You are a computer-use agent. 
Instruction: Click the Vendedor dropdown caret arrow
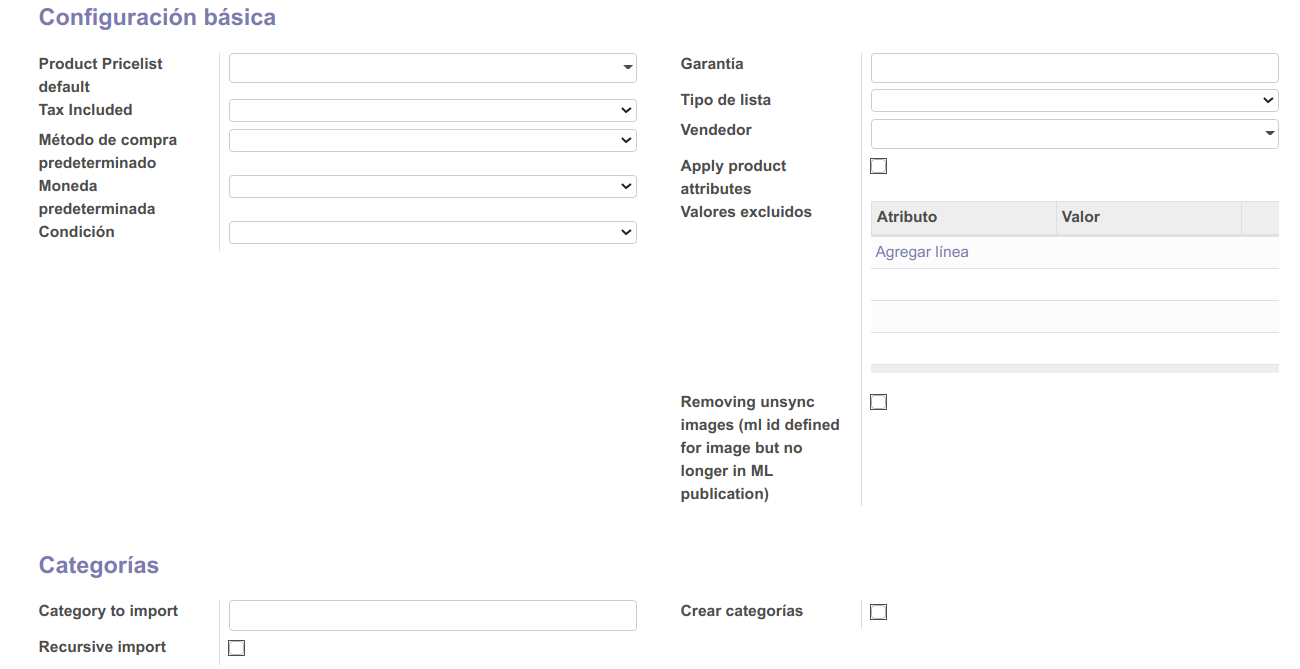(x=1270, y=134)
